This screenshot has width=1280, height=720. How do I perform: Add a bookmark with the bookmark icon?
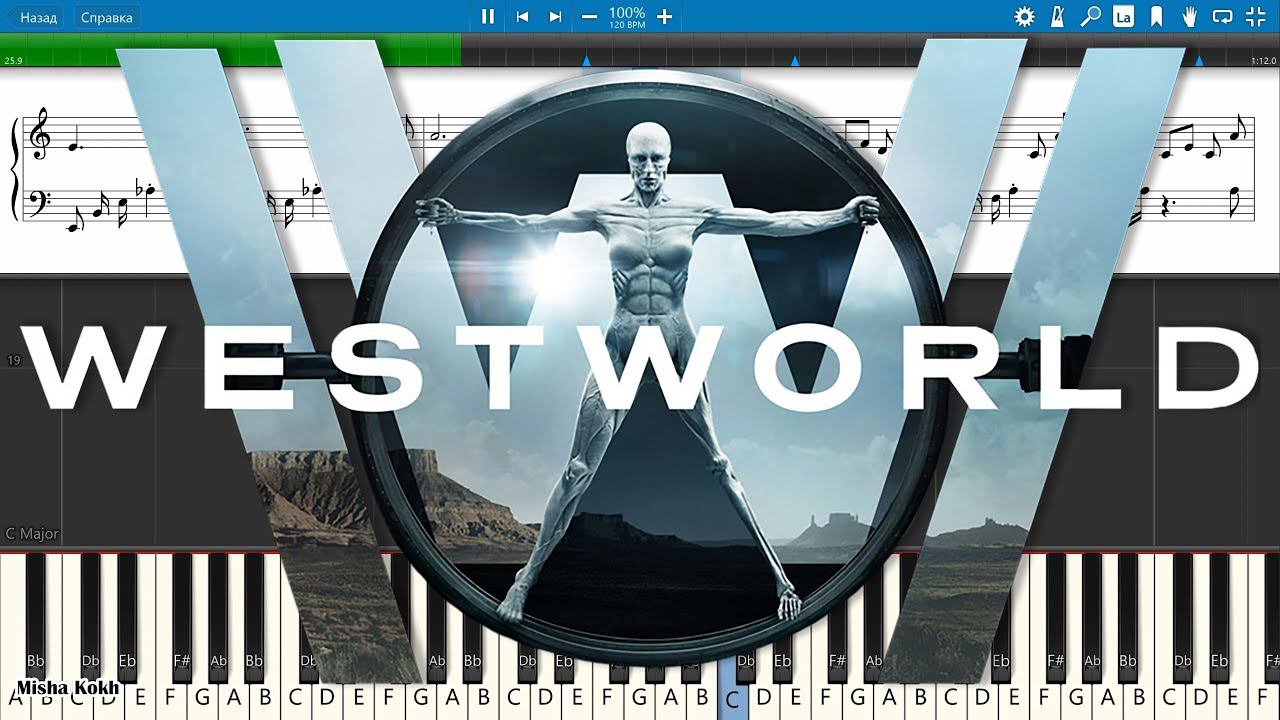[x=1156, y=16]
